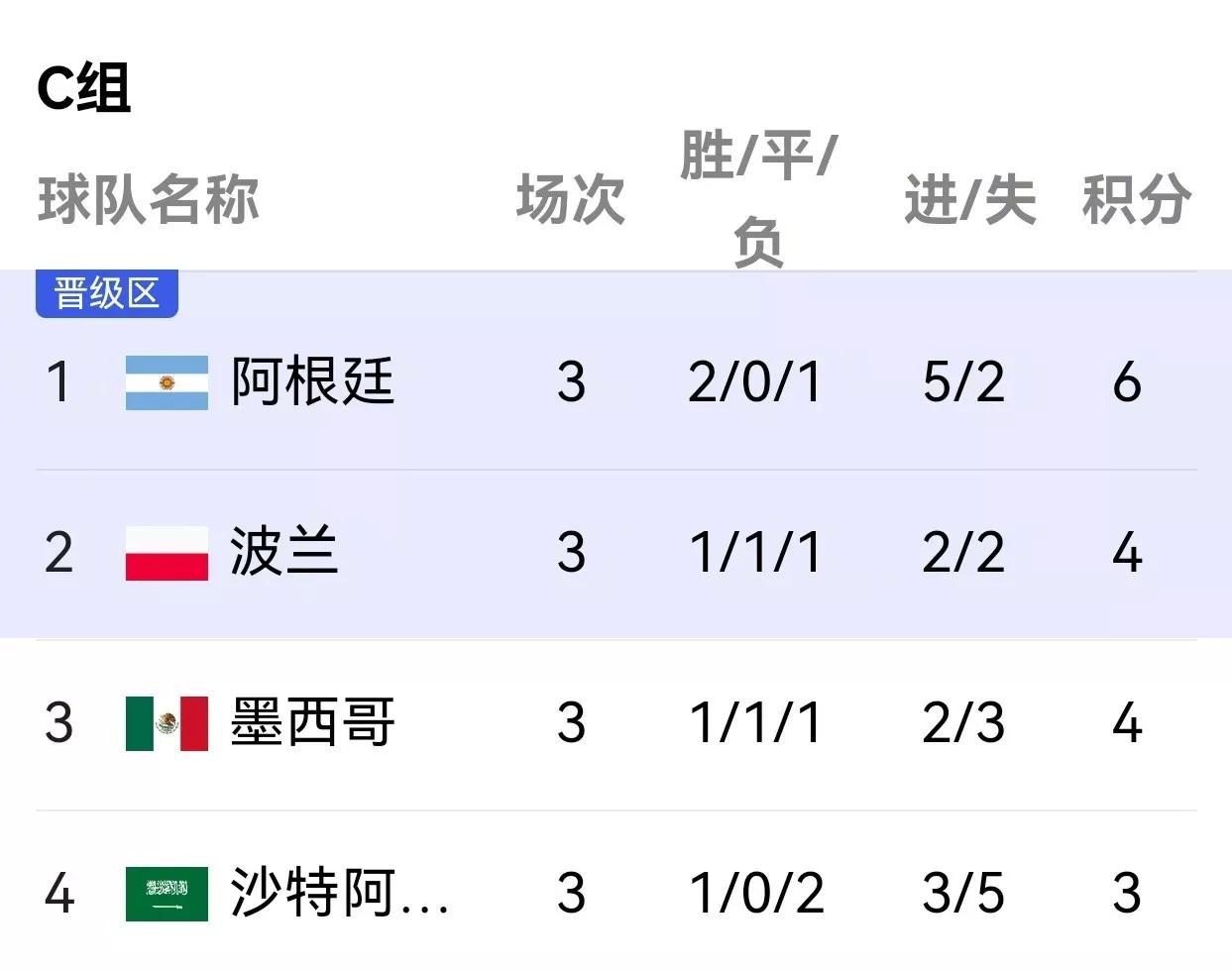
Task: Click the blue 晋级区 badge
Action: [x=106, y=291]
